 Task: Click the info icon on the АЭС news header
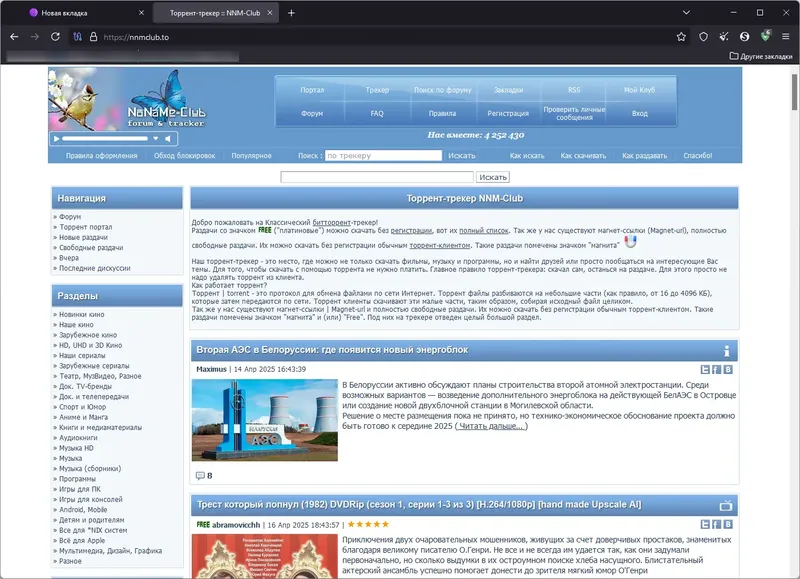click(x=727, y=351)
